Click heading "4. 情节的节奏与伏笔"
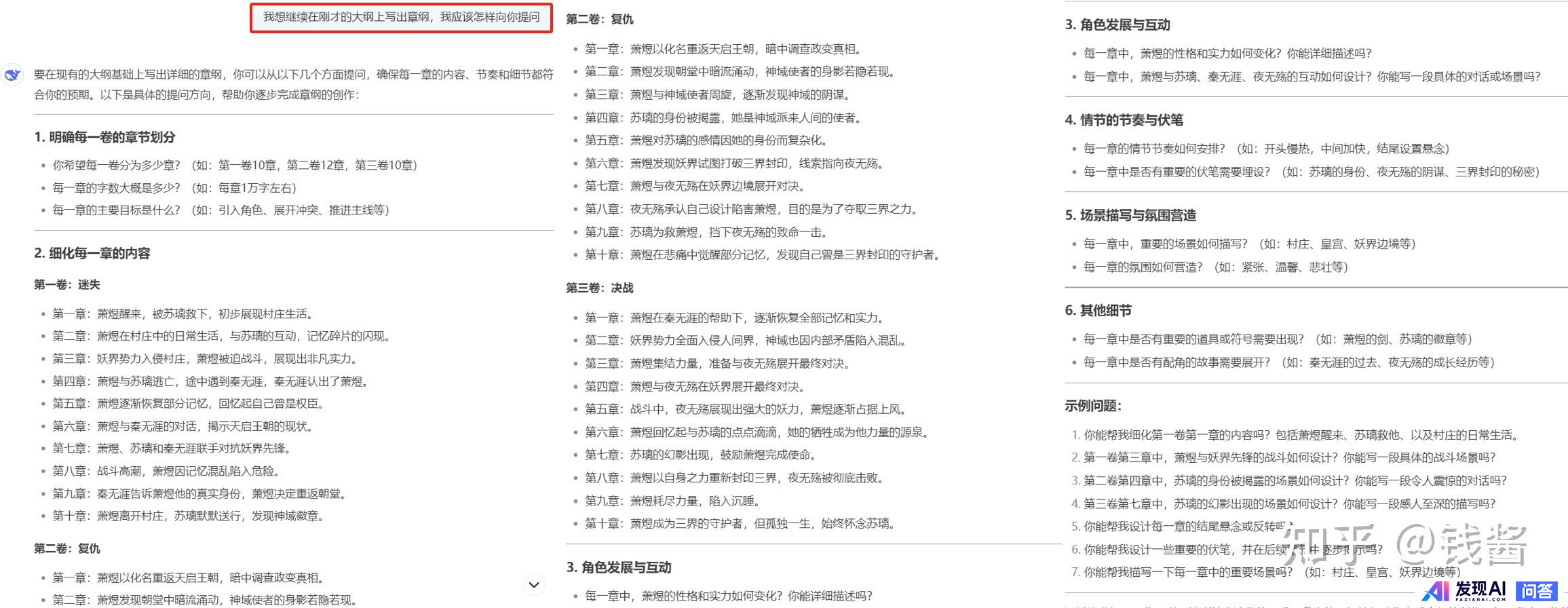Image resolution: width=1568 pixels, height=608 pixels. 1124,120
